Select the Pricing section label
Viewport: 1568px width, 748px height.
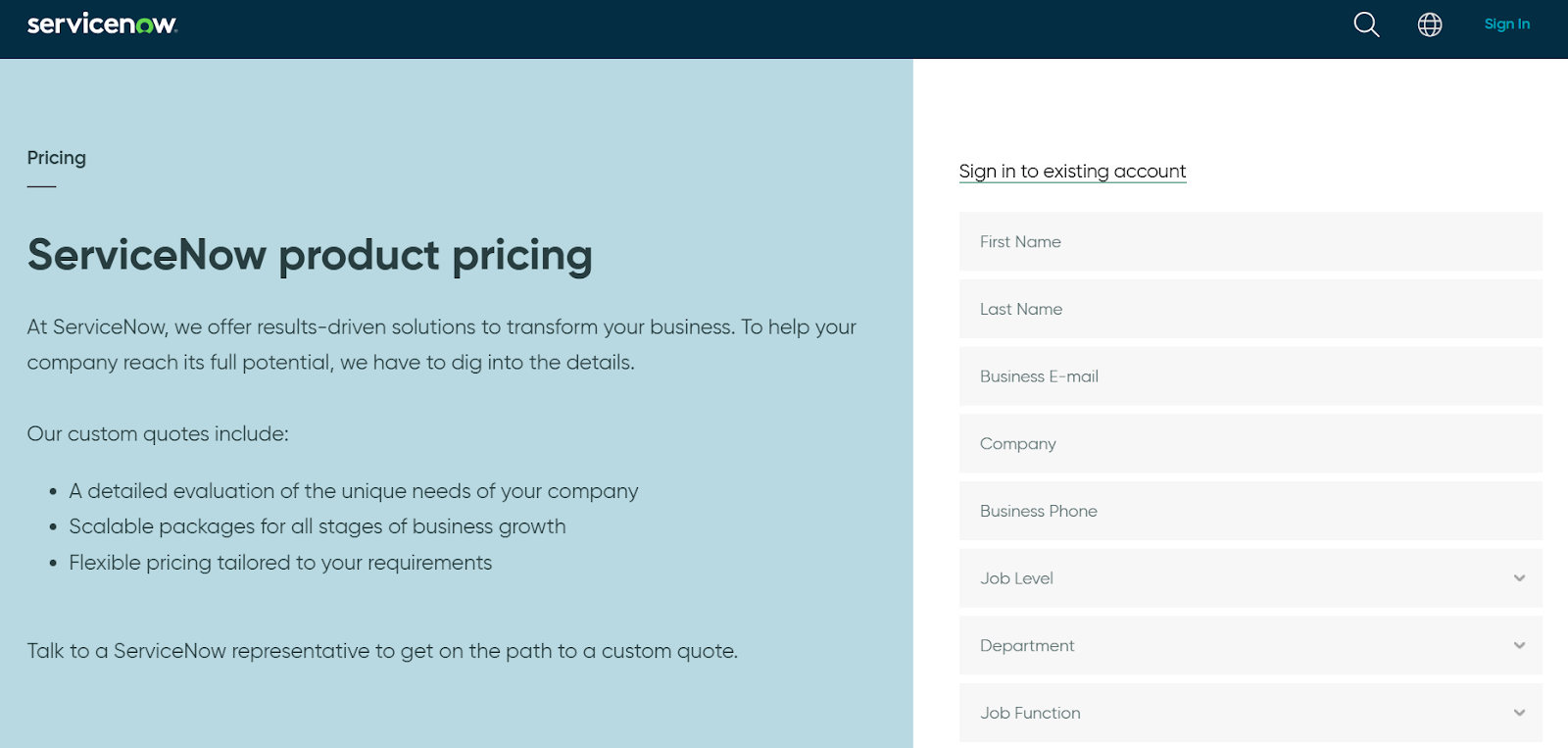point(57,158)
